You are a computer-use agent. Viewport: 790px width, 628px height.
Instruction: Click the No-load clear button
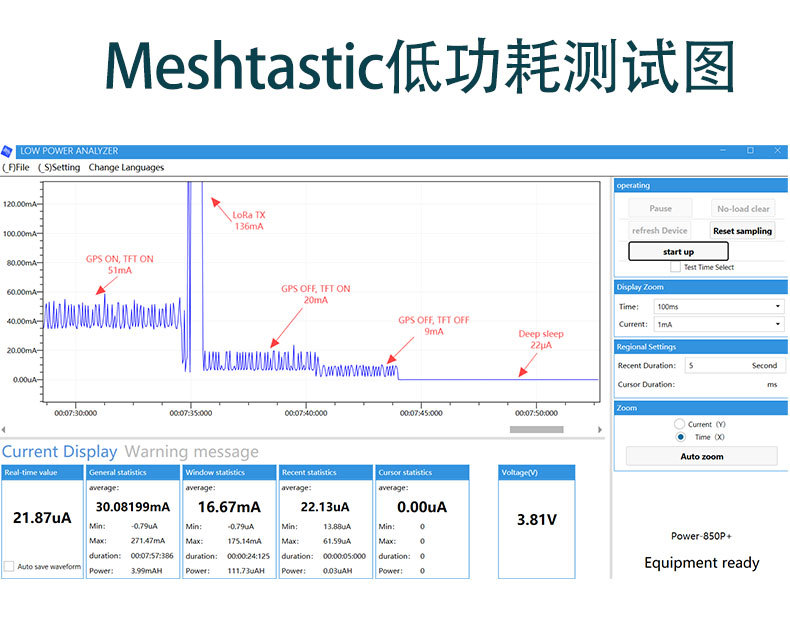tap(743, 209)
